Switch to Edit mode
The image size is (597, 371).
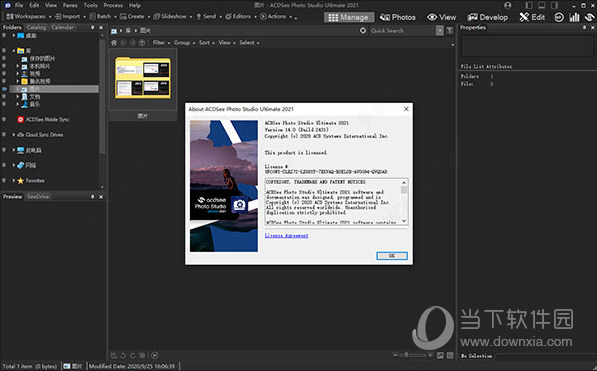(532, 17)
